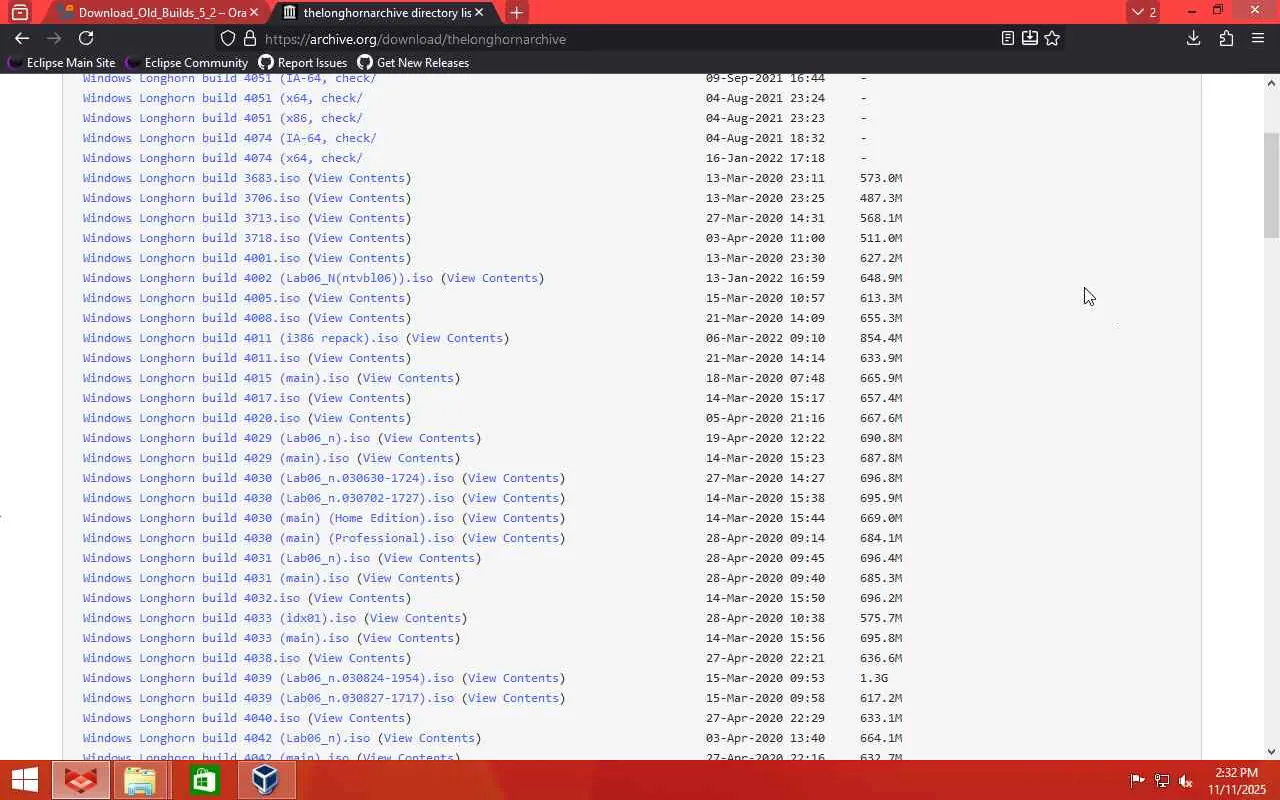Open the browser application hamburger menu
This screenshot has width=1280, height=800.
pos(1258,38)
